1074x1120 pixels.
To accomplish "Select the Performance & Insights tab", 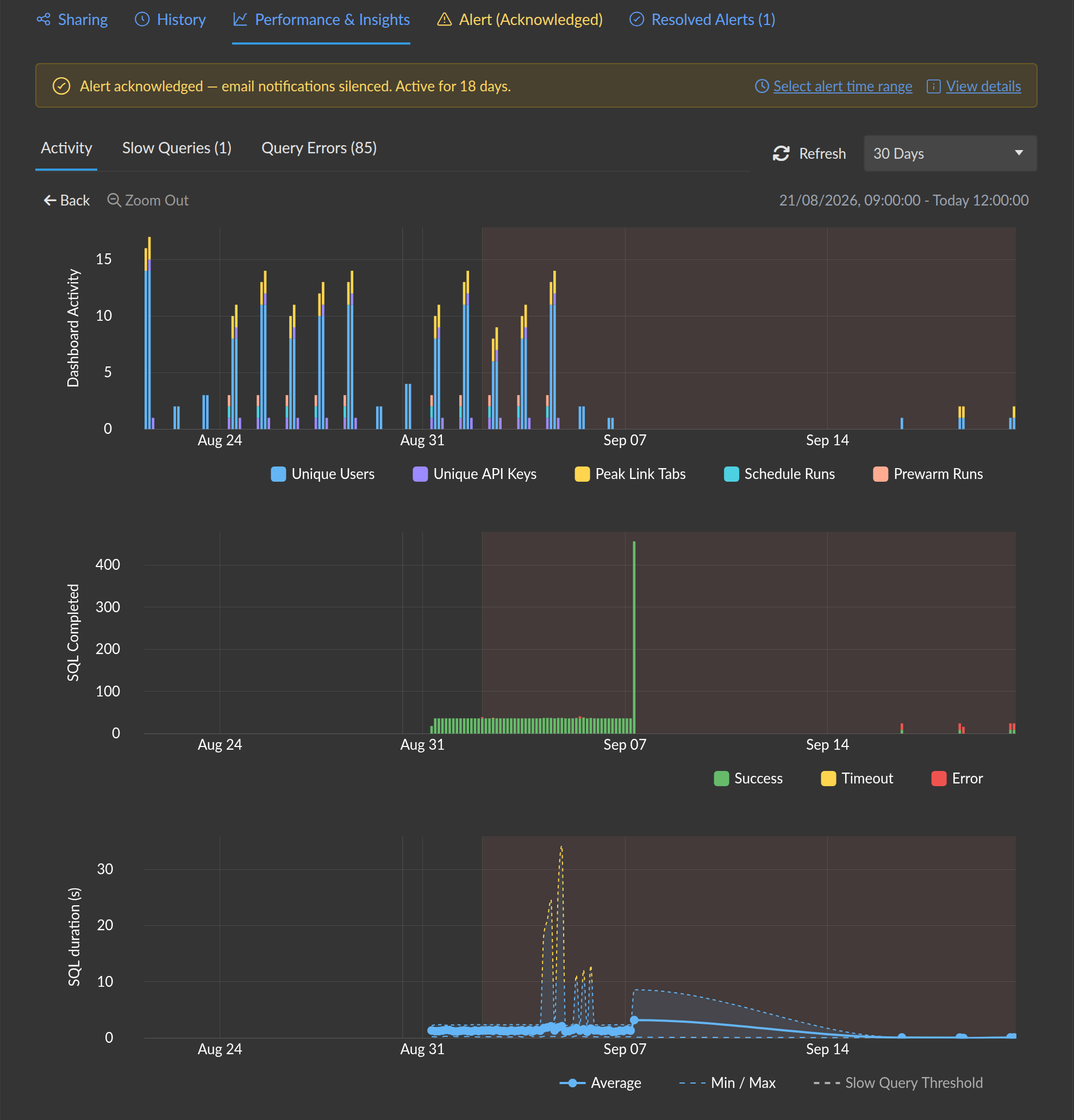I will click(321, 20).
